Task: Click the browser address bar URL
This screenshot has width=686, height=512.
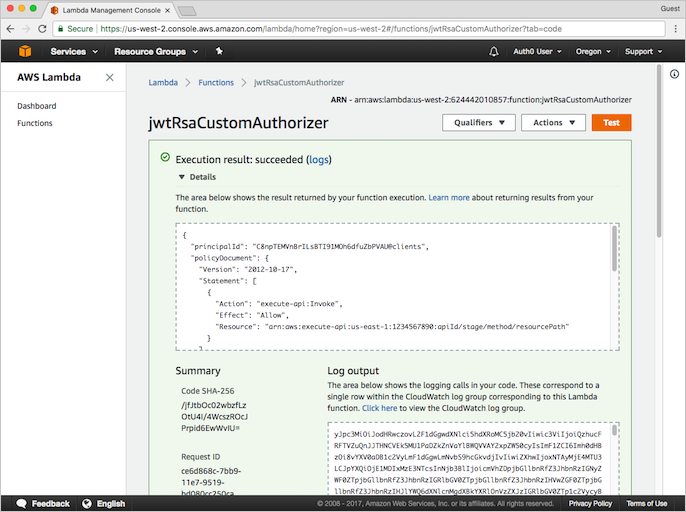Action: pos(331,29)
